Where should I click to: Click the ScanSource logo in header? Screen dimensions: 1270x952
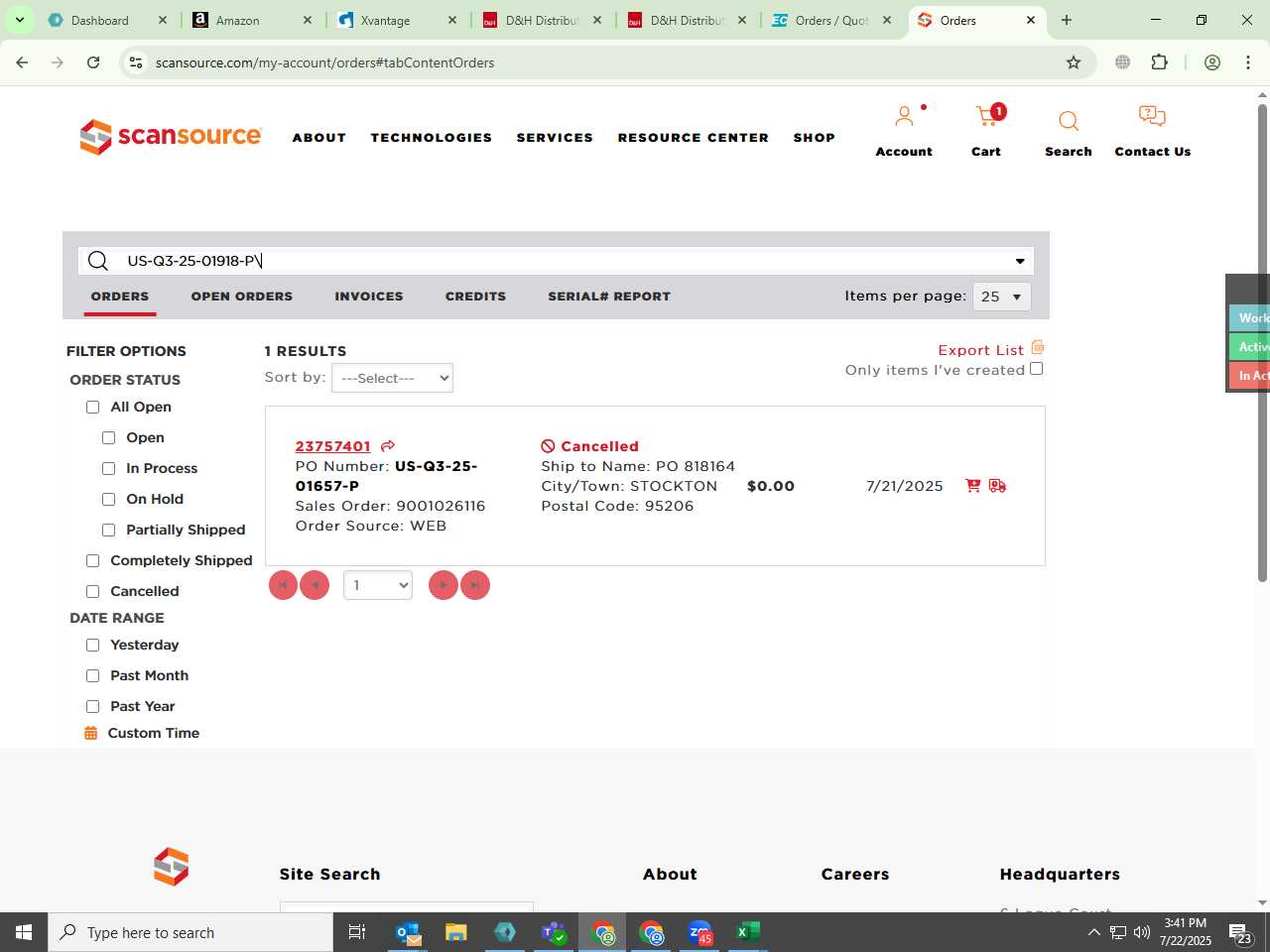[x=171, y=137]
